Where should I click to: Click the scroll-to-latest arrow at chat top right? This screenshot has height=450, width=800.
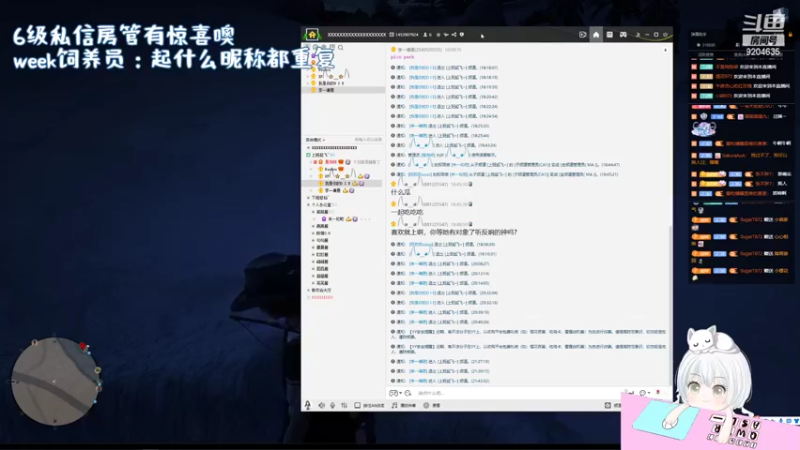point(665,50)
